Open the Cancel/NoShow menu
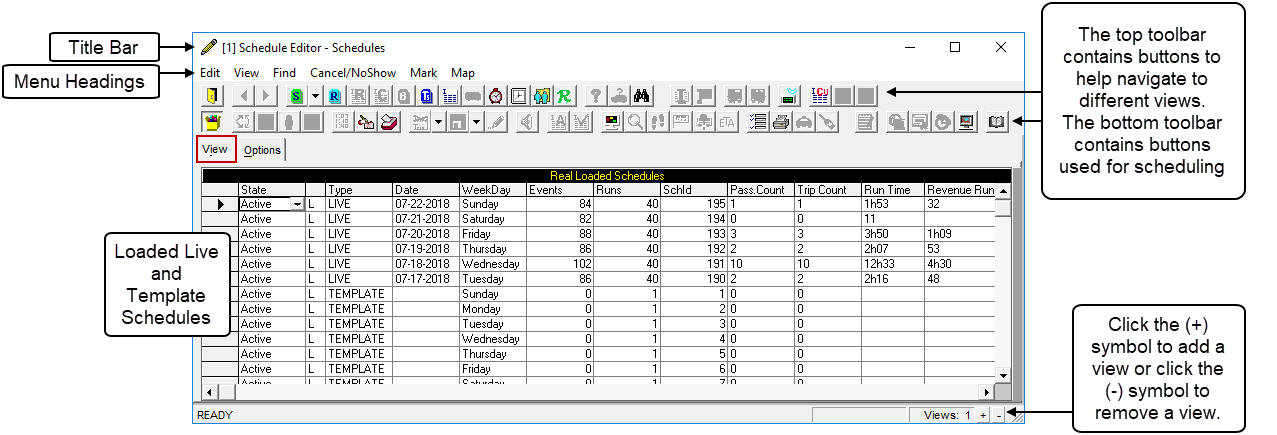 pyautogui.click(x=353, y=73)
